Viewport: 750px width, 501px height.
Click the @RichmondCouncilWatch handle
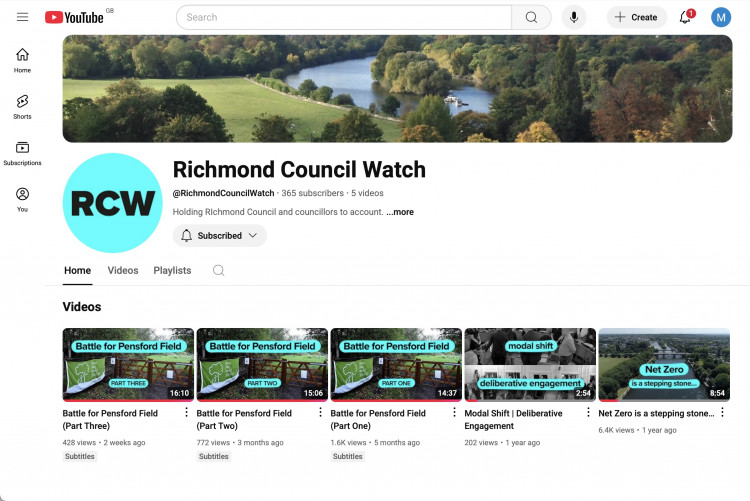[x=223, y=193]
